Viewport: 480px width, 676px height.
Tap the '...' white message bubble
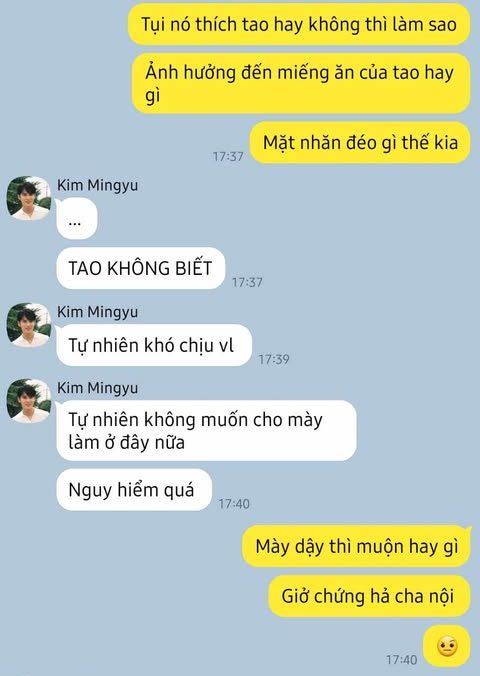76,219
